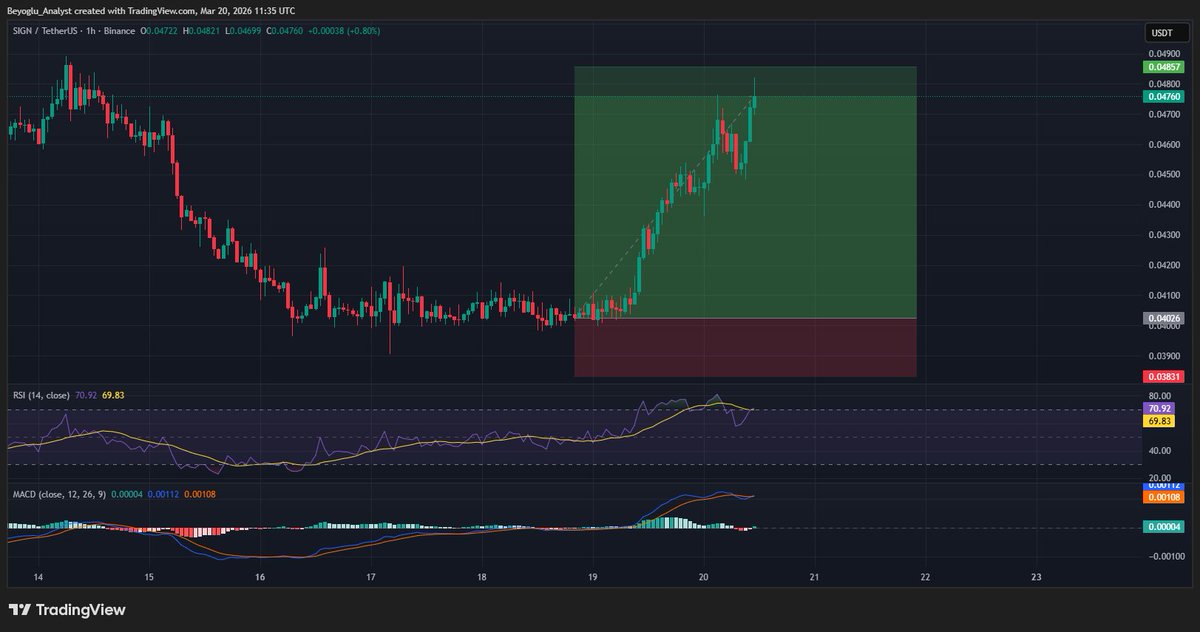Click the purple 70.92 value in RSI legend

86,395
